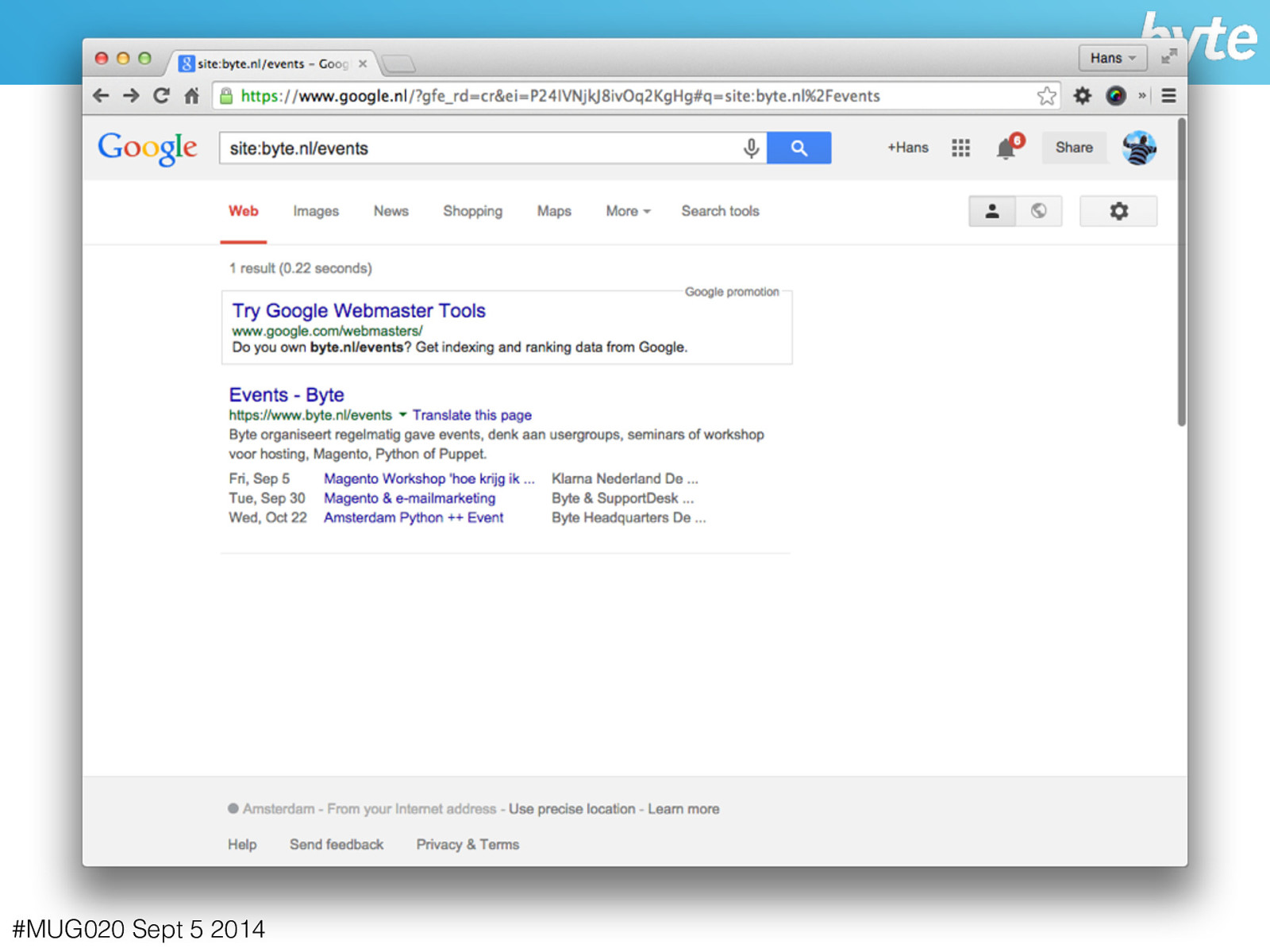This screenshot has height=952, width=1270.
Task: Click the Tue, Sep 30 date text
Action: [267, 498]
